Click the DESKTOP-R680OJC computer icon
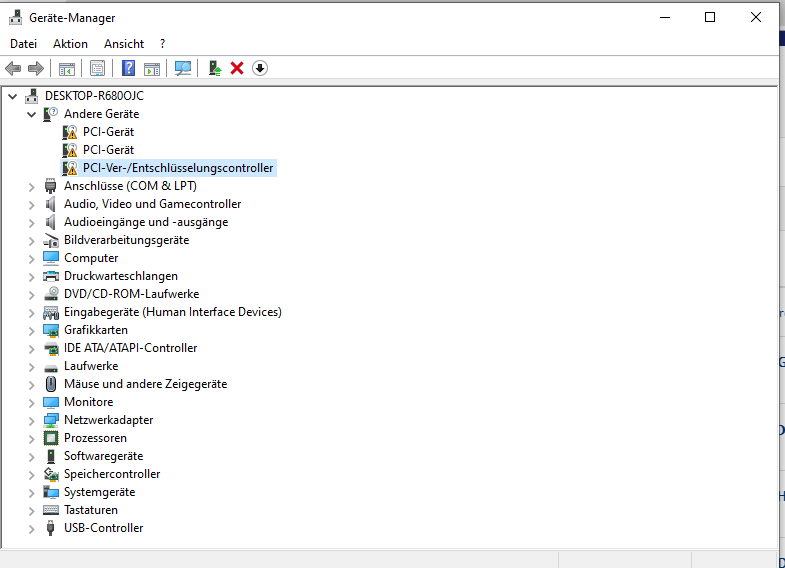 (32, 96)
